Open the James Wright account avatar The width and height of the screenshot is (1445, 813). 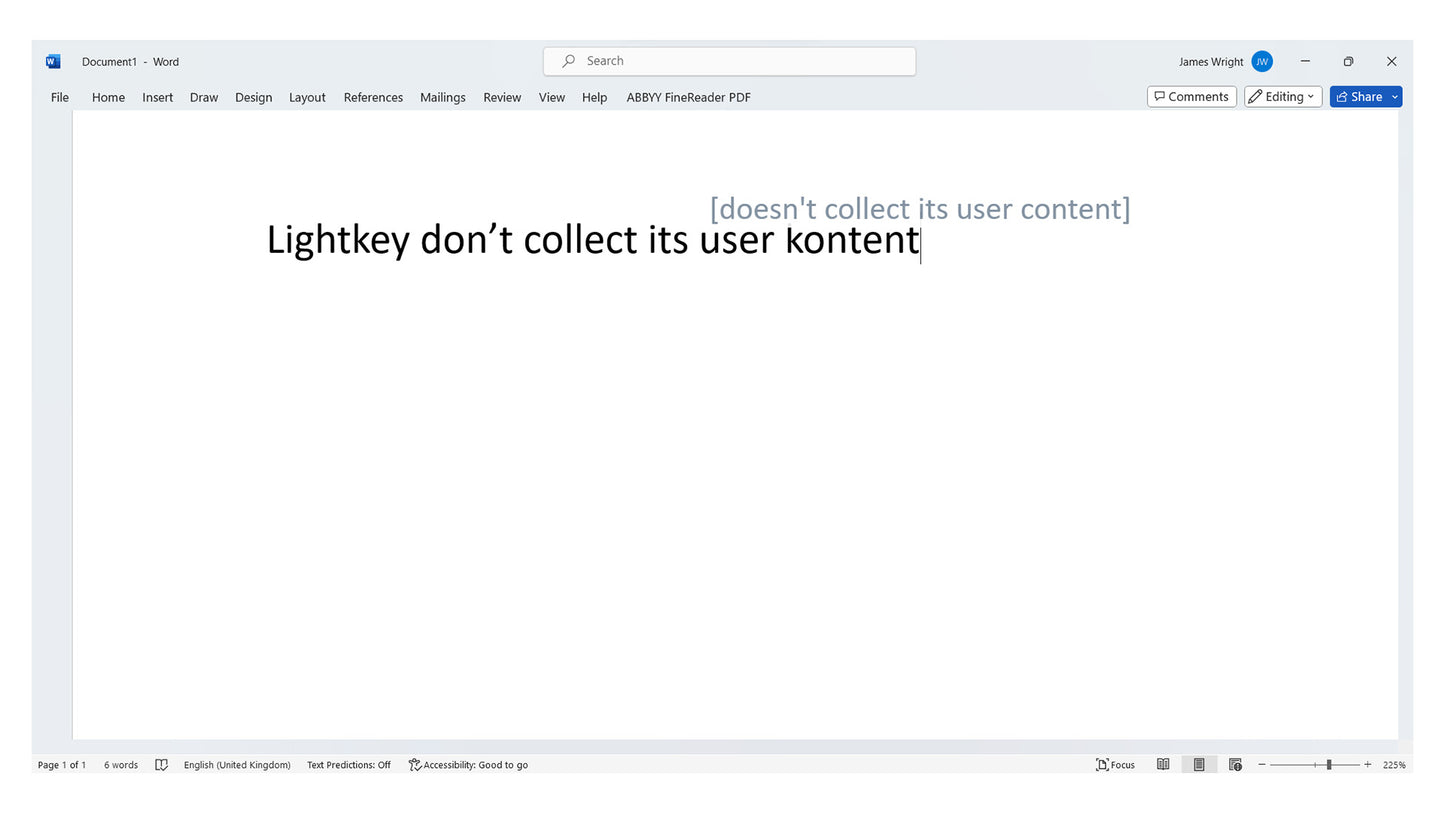[1262, 62]
